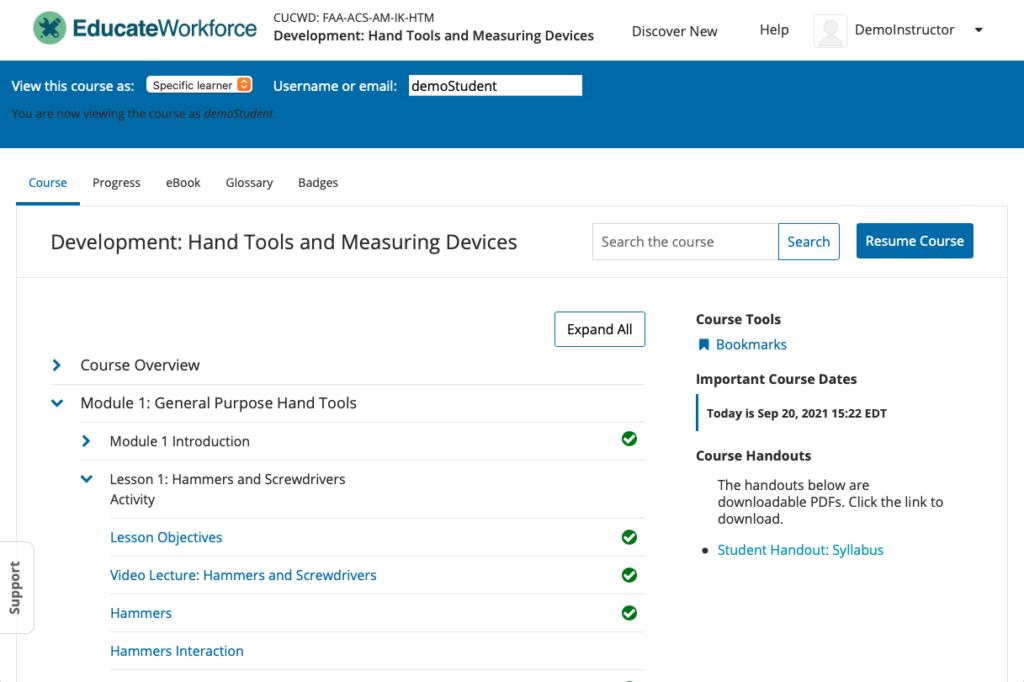Image resolution: width=1024 pixels, height=682 pixels.
Task: Click the EducateWorkforce logo icon
Action: click(x=50, y=28)
